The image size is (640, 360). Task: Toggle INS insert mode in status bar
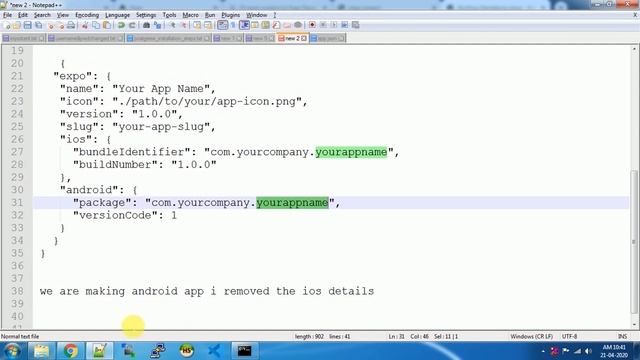click(x=622, y=336)
